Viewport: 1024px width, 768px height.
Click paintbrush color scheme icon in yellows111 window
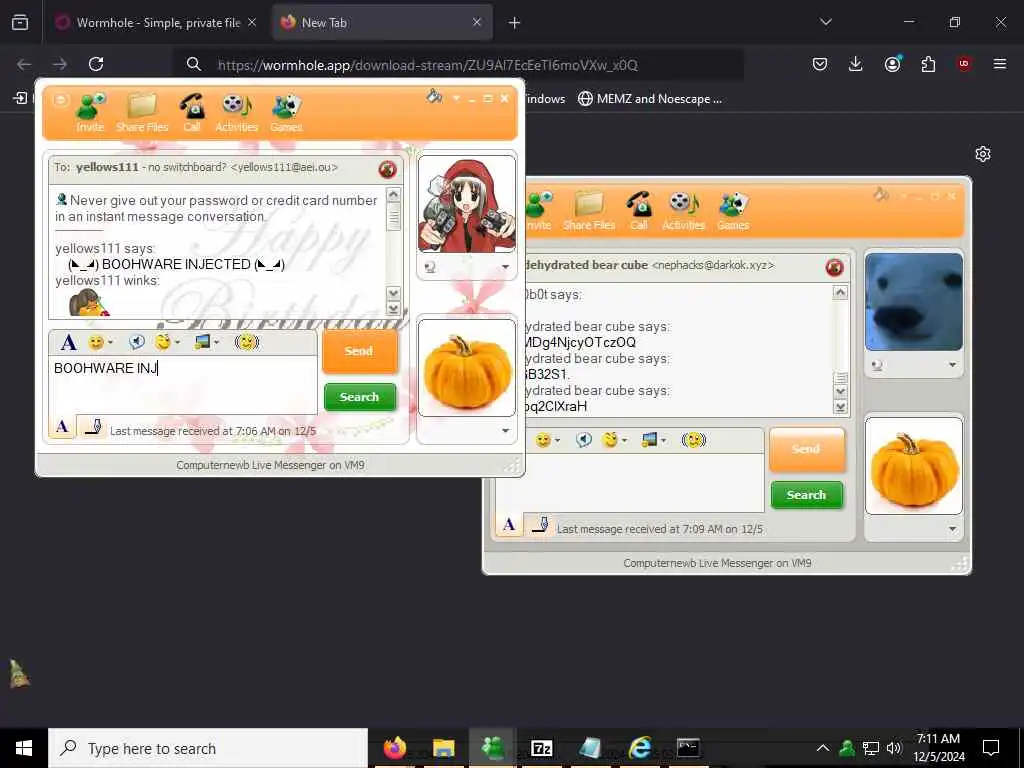(x=434, y=97)
